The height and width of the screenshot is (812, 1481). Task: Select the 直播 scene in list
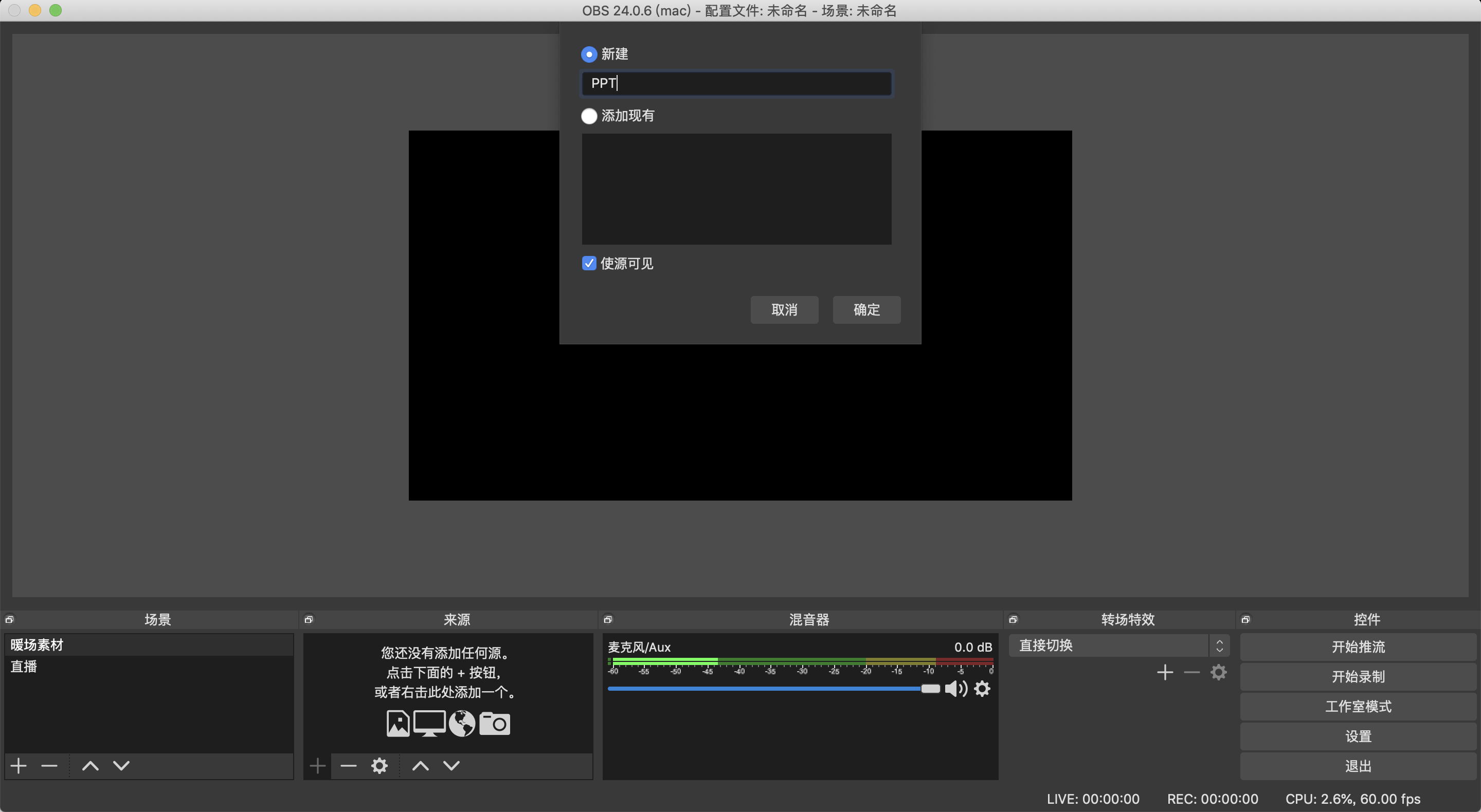[24, 667]
